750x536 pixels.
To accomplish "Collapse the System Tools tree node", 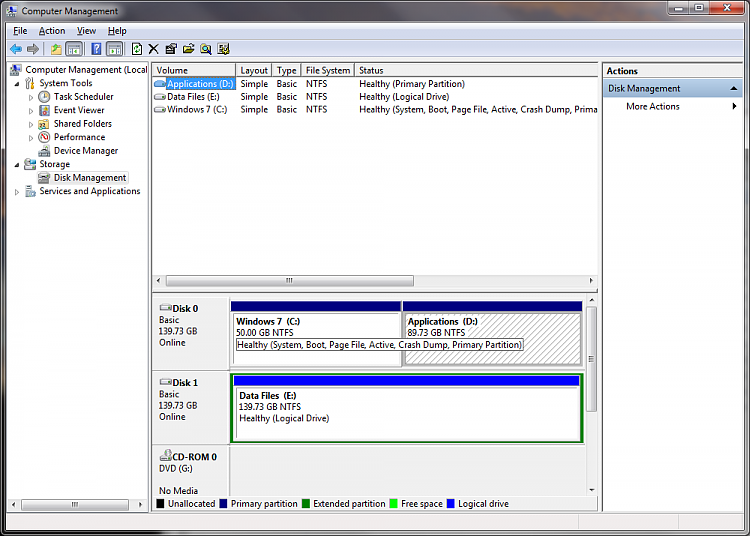I will 17,84.
